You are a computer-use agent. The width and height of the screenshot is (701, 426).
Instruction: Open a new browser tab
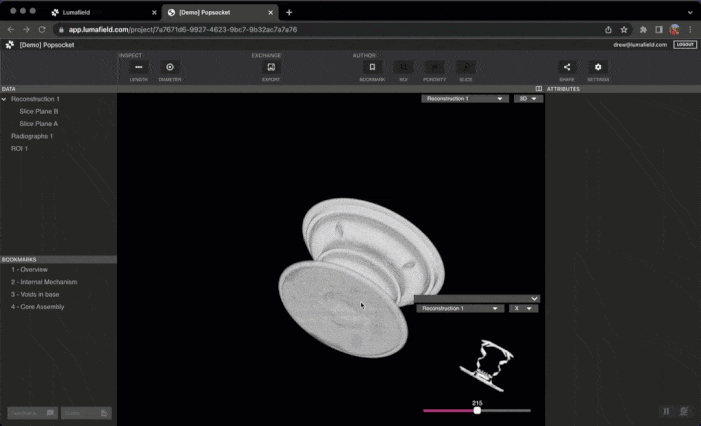[x=289, y=13]
